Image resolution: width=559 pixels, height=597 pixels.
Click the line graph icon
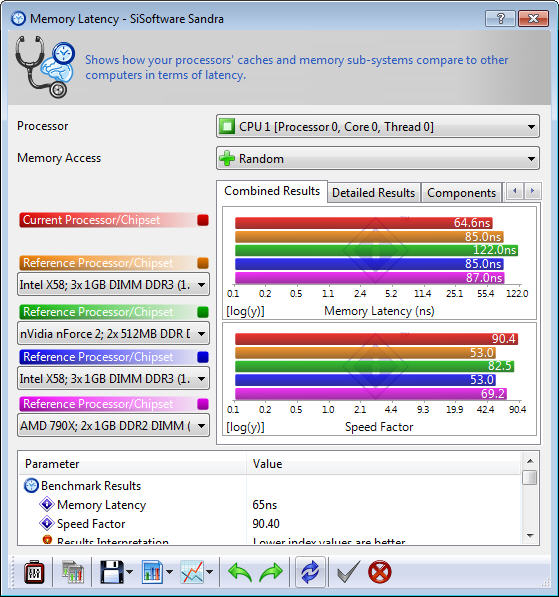(192, 571)
